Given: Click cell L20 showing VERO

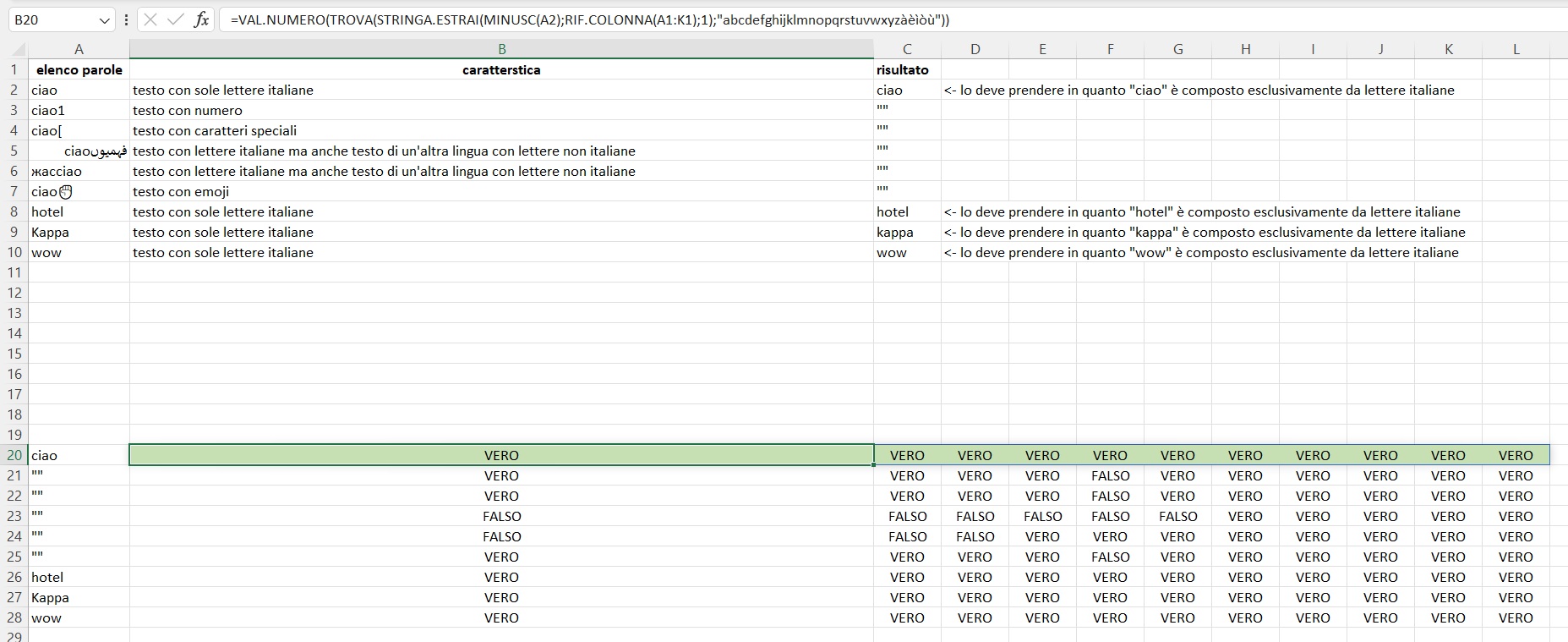Looking at the screenshot, I should 1516,455.
